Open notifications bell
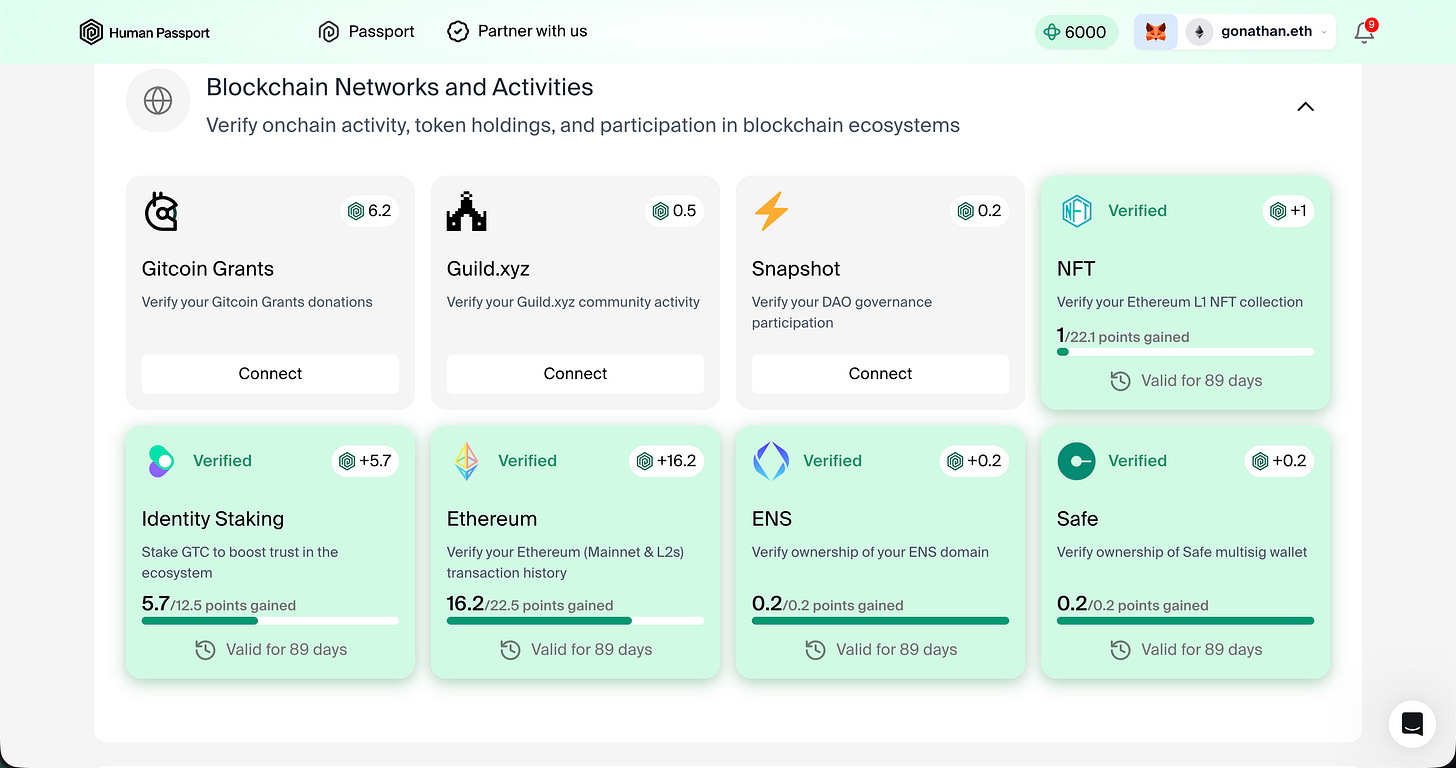The width and height of the screenshot is (1456, 768). [1365, 31]
